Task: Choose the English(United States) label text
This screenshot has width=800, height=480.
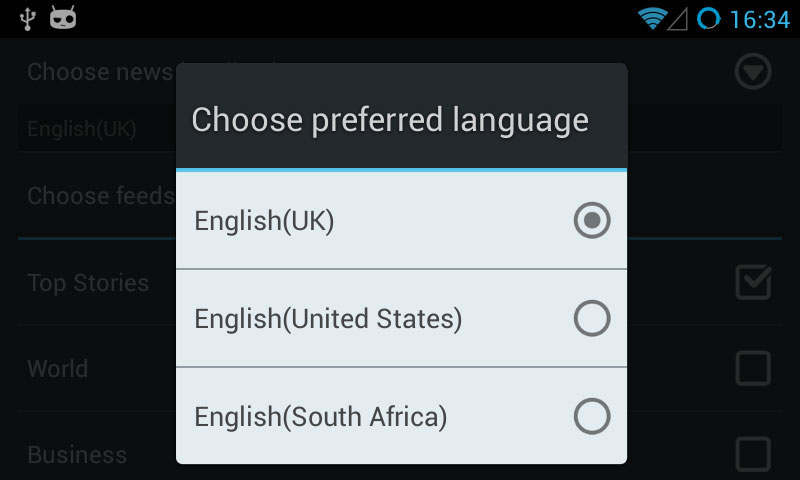Action: coord(328,319)
